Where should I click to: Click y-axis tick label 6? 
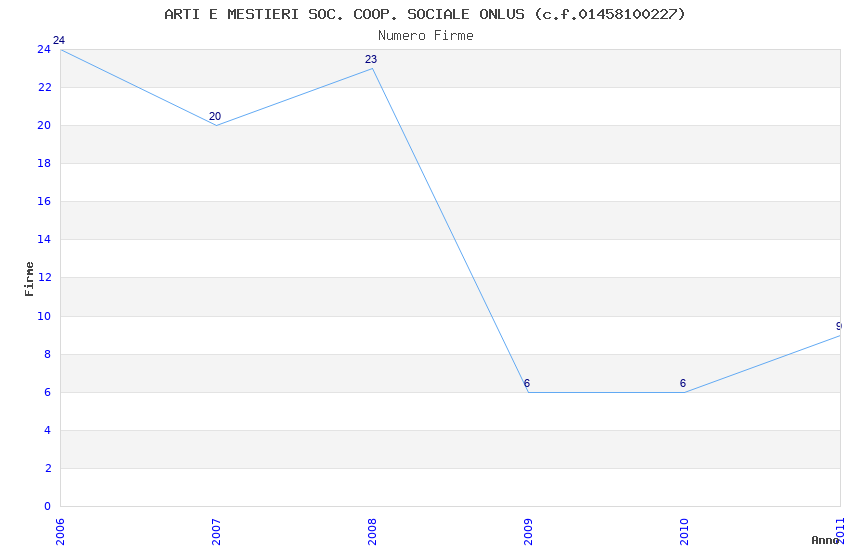tap(48, 392)
